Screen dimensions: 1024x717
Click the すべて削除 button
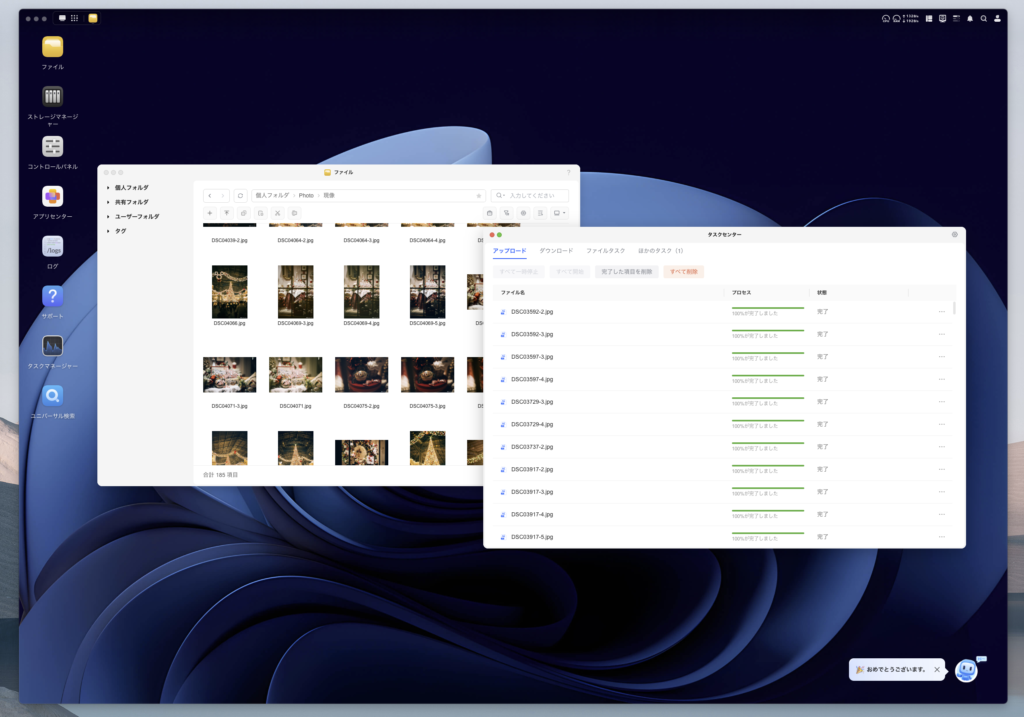click(x=683, y=272)
